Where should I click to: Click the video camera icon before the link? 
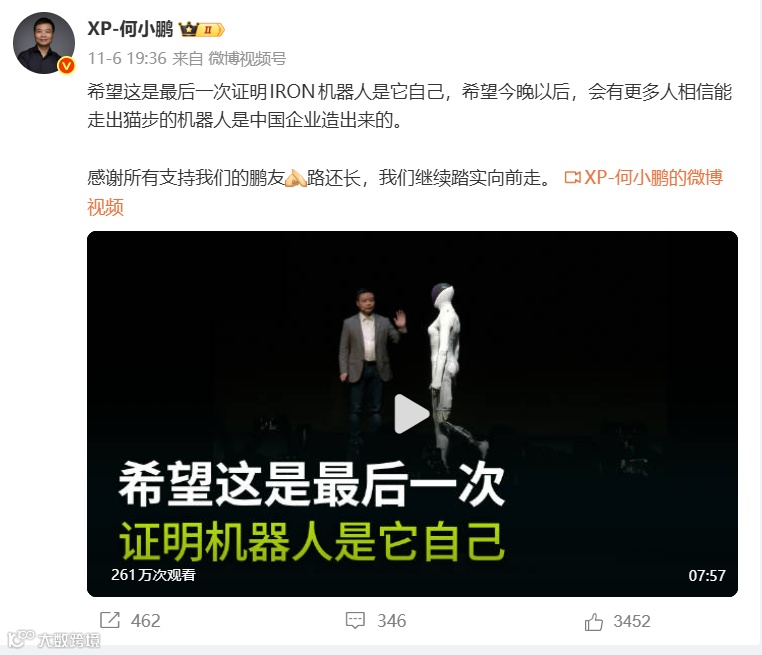[x=572, y=177]
